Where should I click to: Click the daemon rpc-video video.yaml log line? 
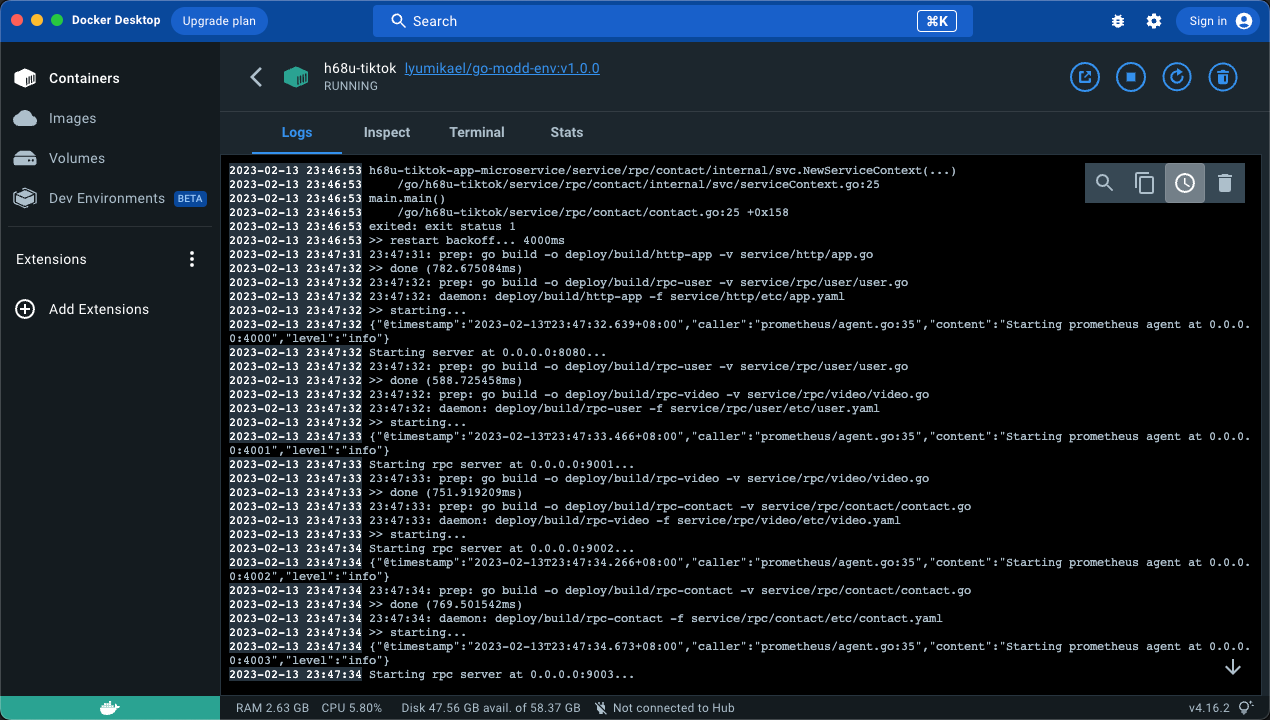tap(635, 521)
